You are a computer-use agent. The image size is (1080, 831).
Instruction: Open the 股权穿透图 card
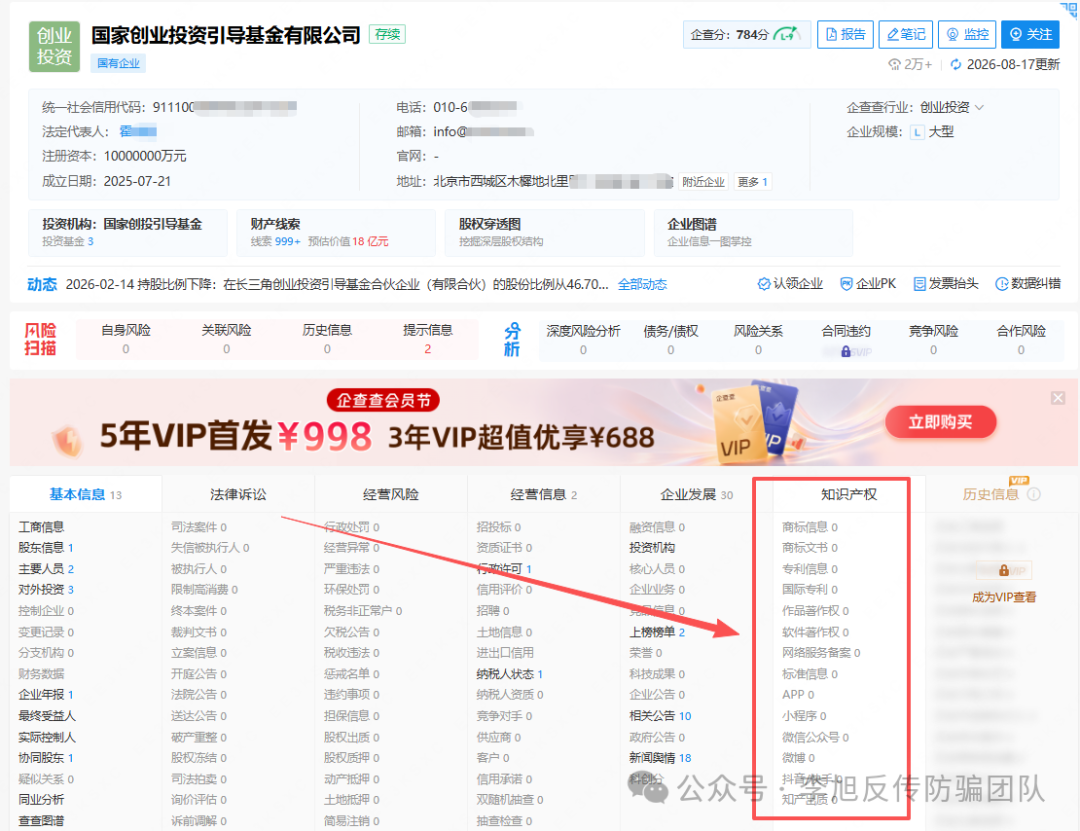[x=544, y=232]
